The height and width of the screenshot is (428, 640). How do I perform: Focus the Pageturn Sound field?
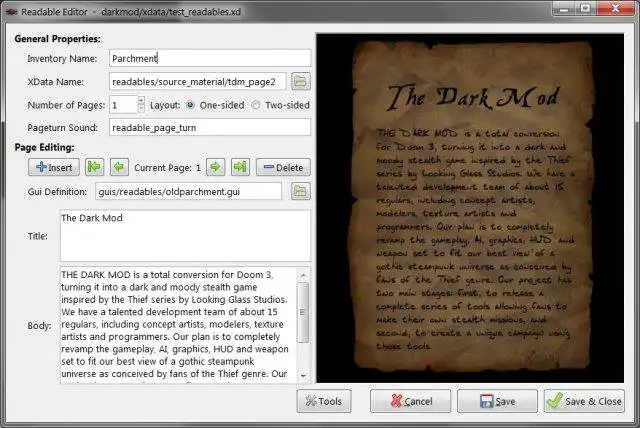click(210, 127)
